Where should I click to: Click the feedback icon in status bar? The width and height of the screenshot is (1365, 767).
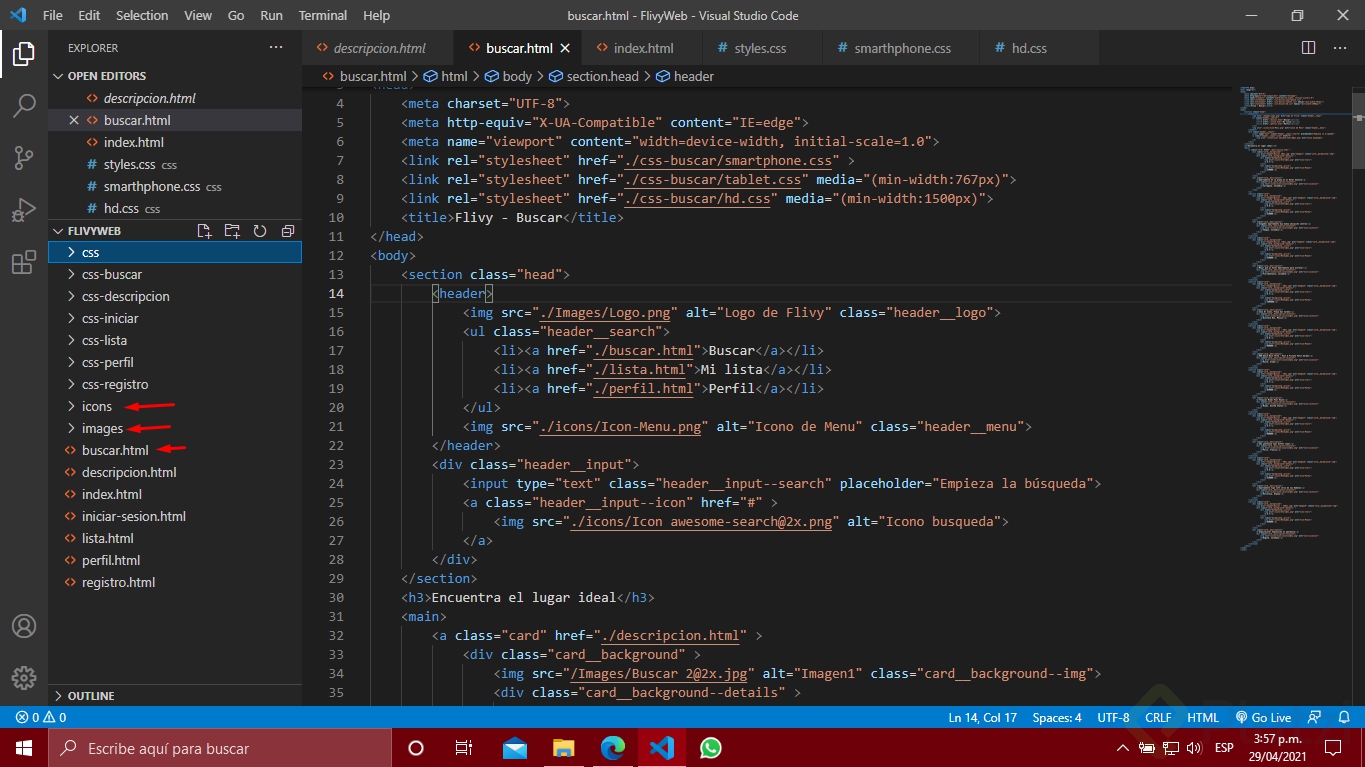[1315, 717]
